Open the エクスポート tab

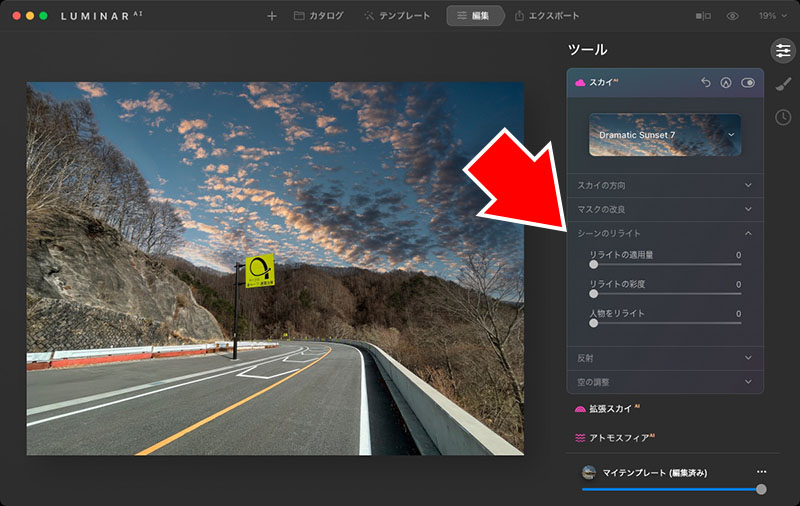546,16
